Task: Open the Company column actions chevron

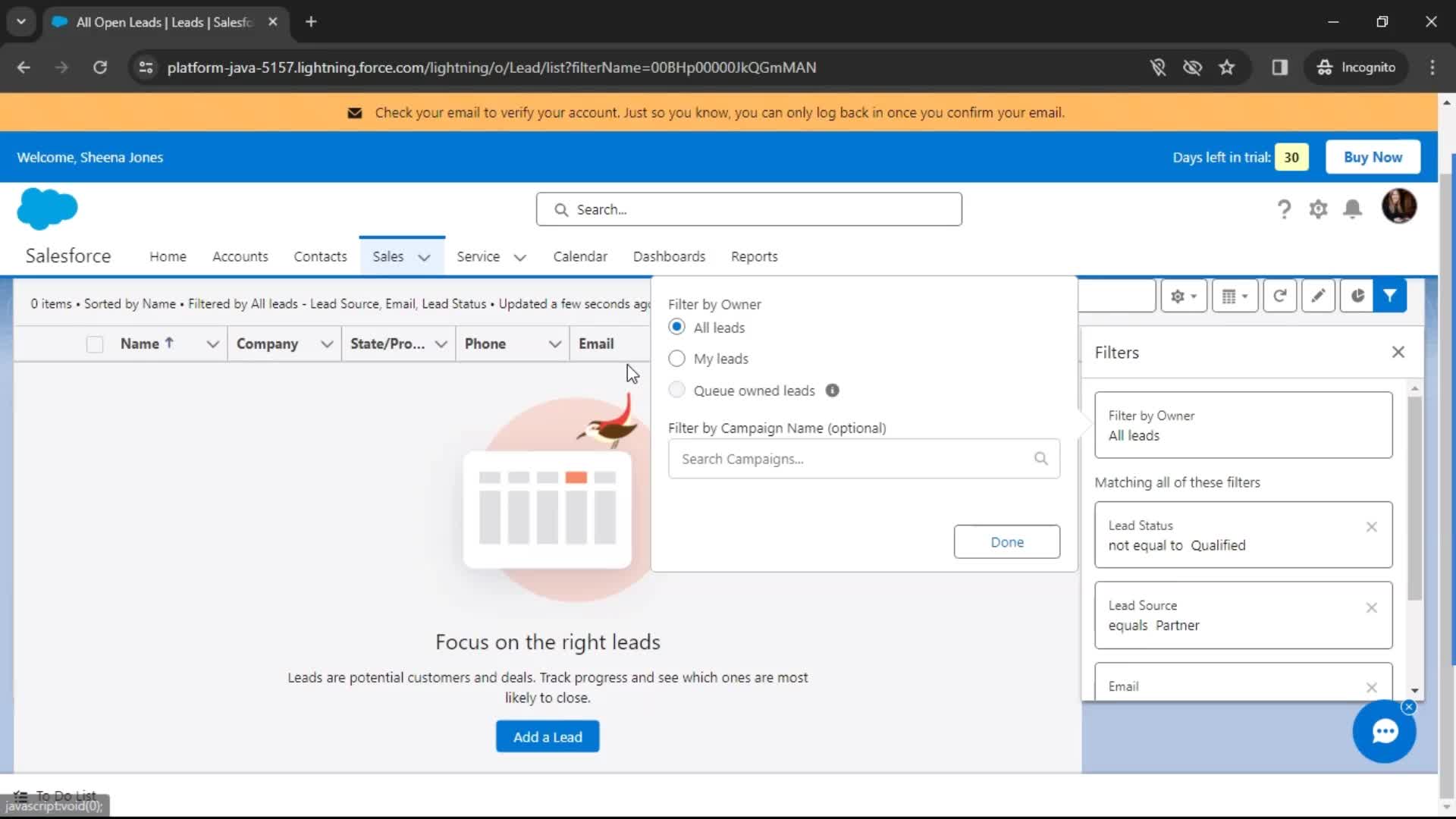Action: click(327, 344)
